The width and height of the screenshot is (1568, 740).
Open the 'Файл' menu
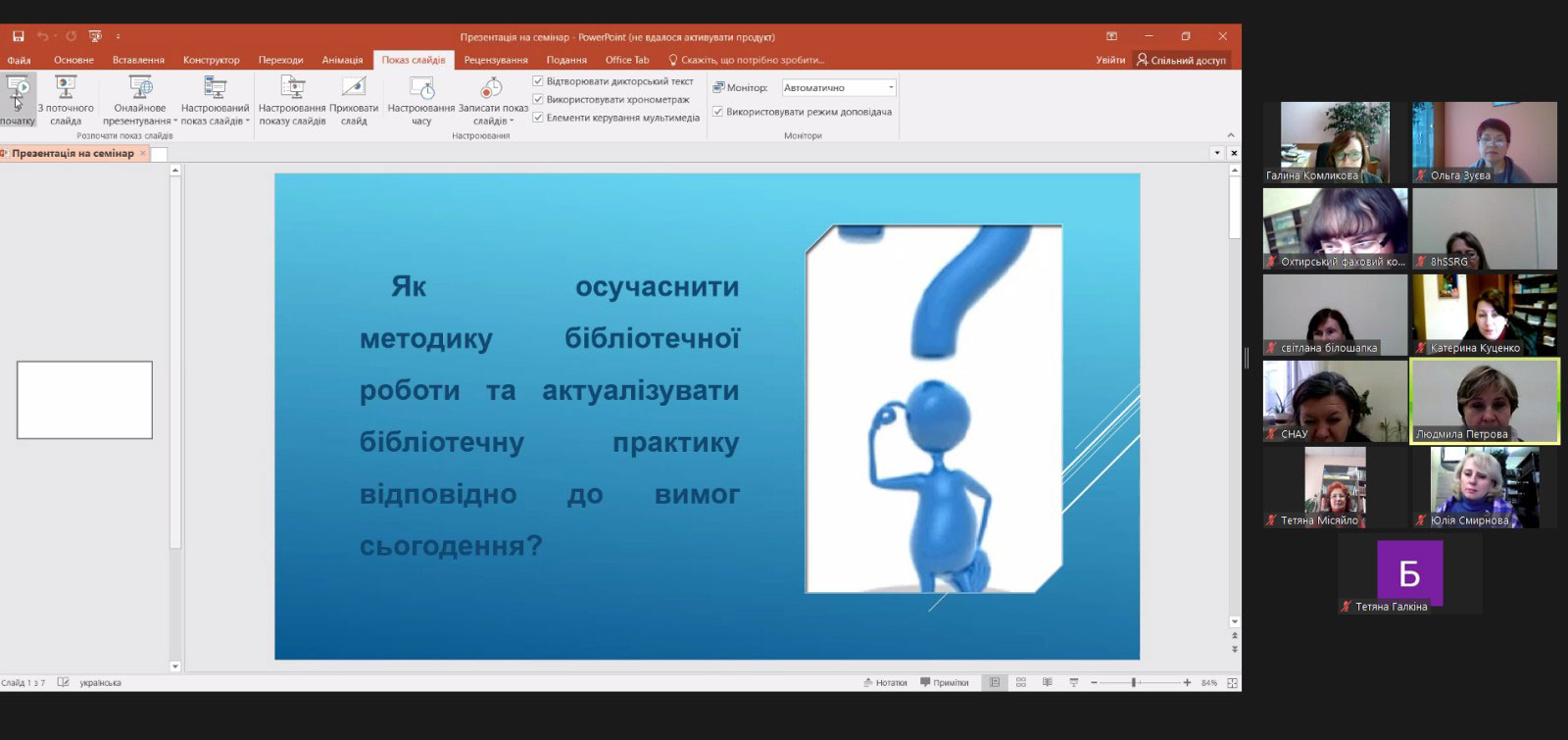coord(19,60)
